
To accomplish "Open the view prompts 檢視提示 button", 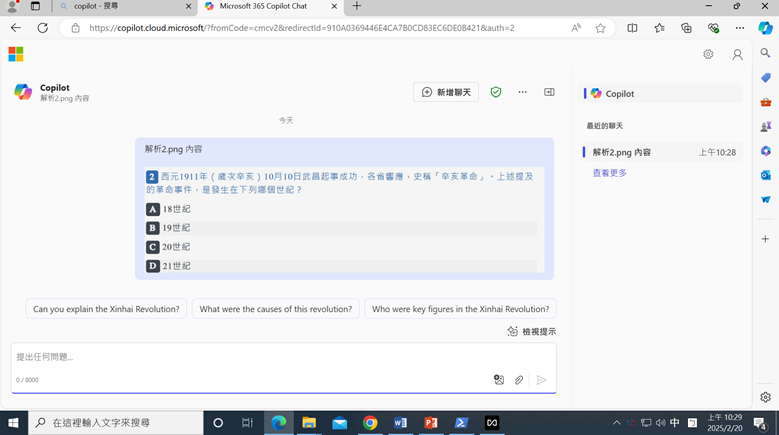I will coord(532,331).
